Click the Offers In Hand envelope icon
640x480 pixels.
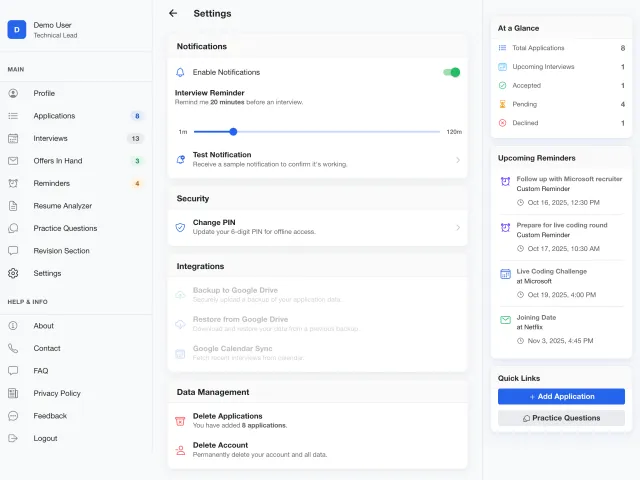point(13,161)
